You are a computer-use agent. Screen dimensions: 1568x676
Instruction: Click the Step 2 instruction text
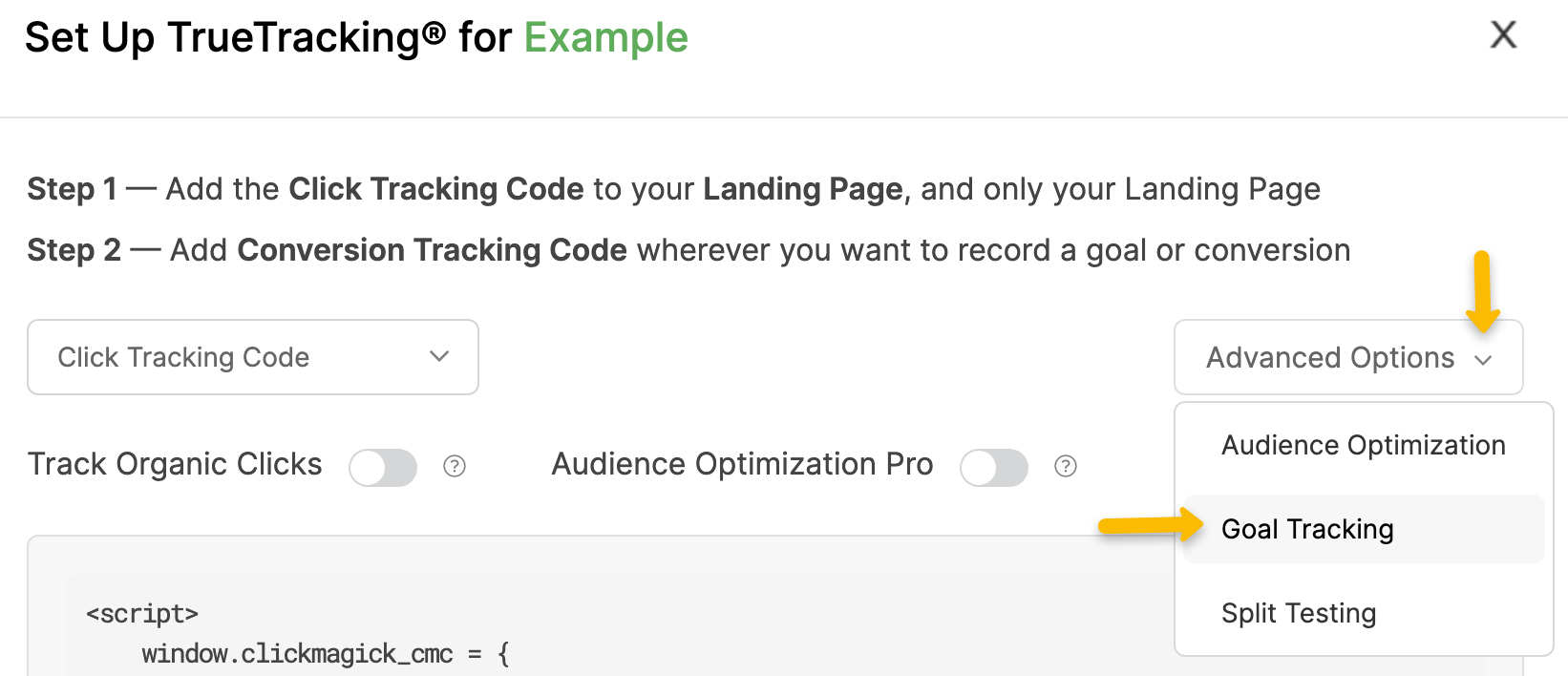coord(688,250)
